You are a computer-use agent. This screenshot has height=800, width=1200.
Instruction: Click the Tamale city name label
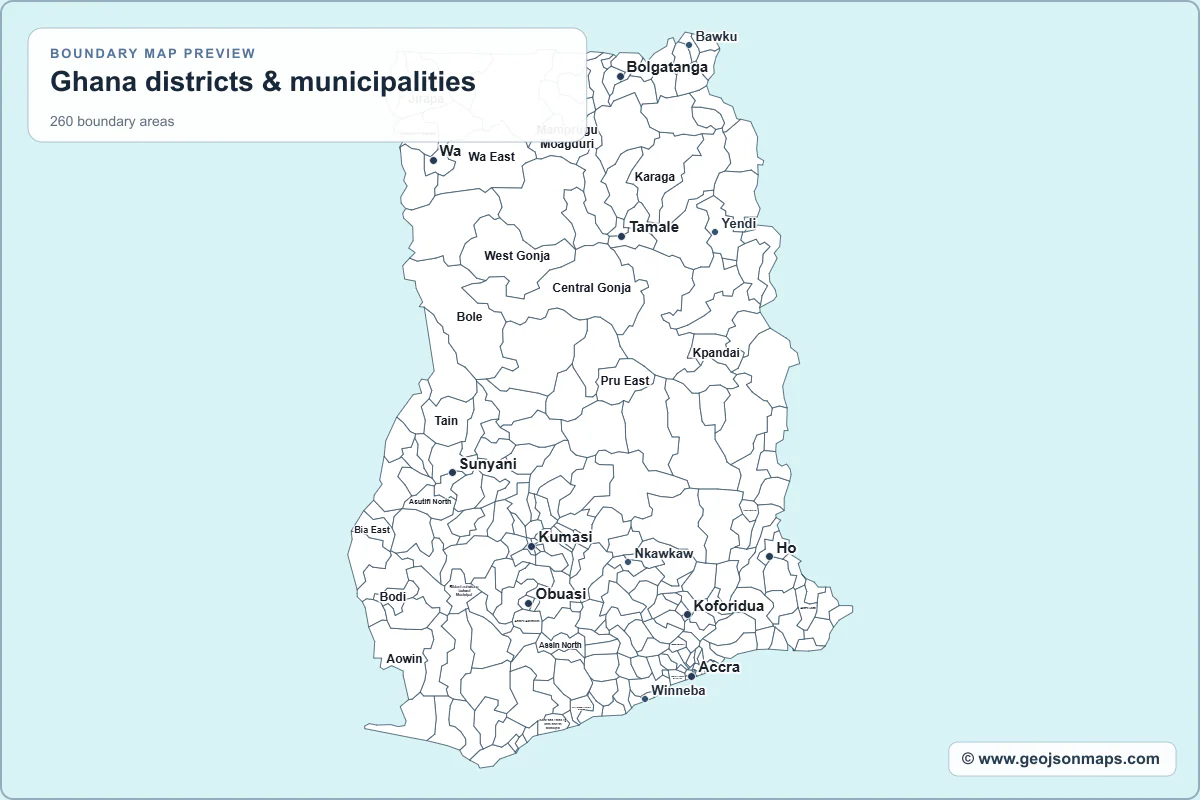pos(654,227)
